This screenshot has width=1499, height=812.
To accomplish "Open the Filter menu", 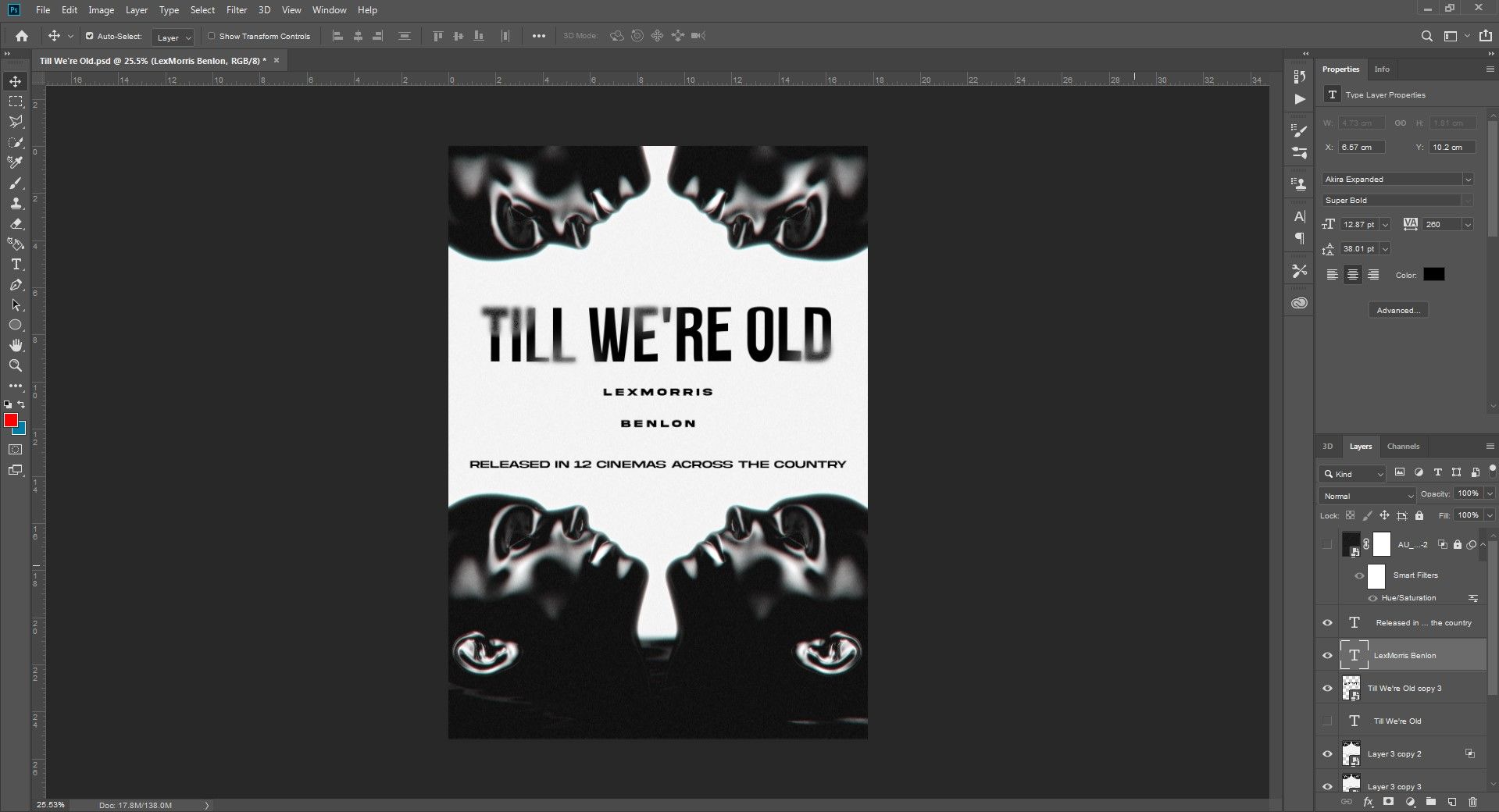I will coord(237,10).
